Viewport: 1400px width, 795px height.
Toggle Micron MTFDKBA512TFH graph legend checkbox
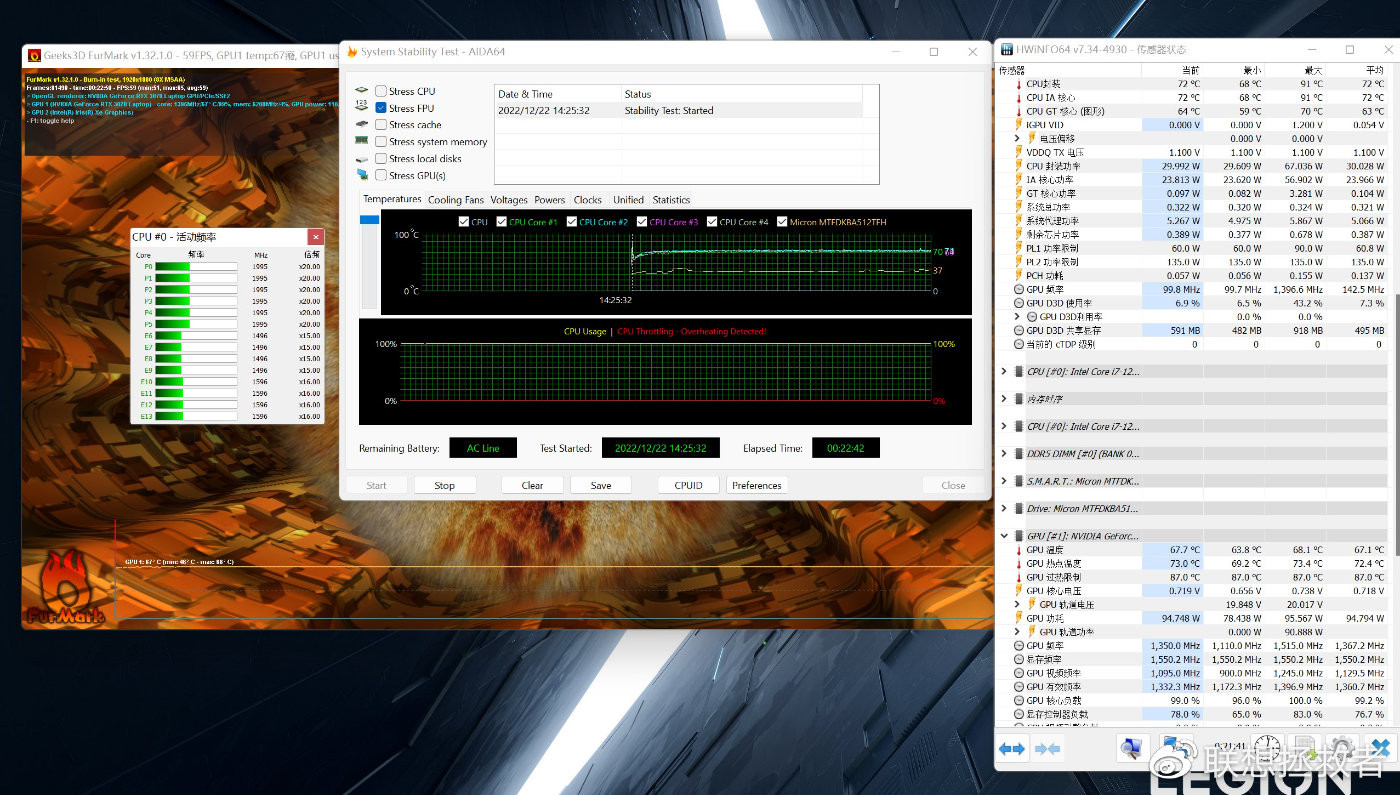point(782,222)
